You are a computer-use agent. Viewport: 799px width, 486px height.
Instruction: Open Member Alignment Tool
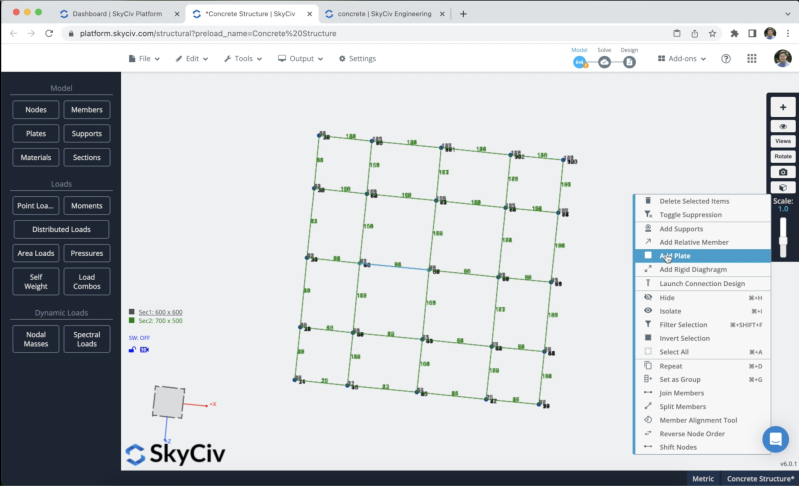click(703, 420)
